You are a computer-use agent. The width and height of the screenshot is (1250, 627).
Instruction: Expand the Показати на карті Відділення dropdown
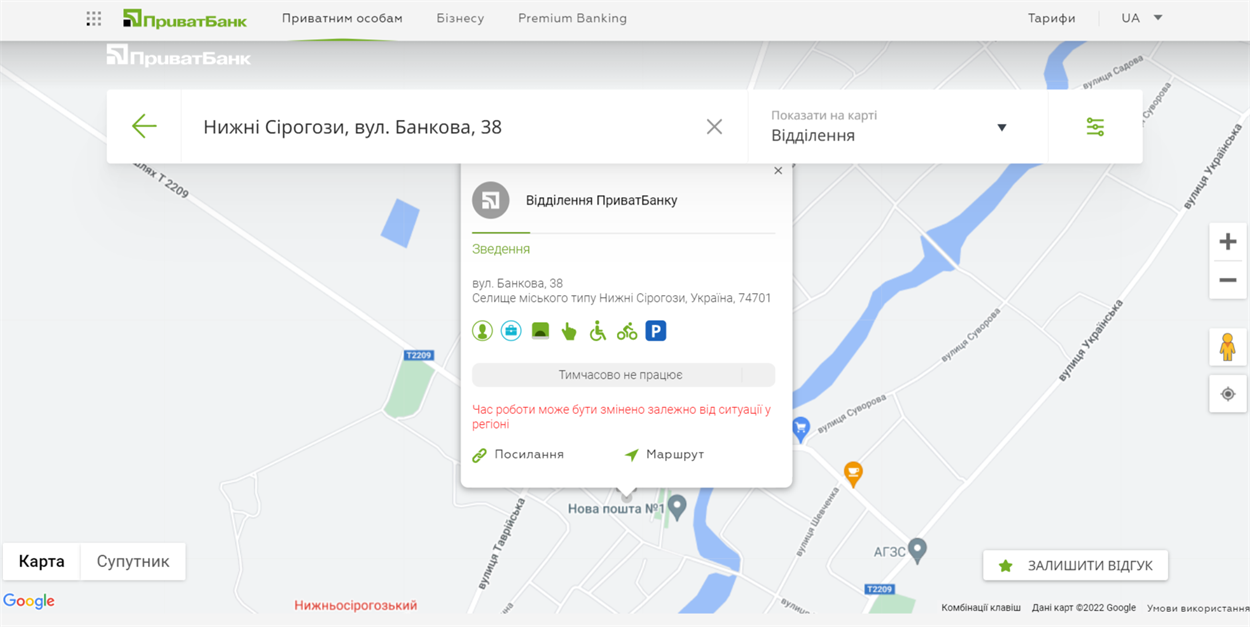point(898,127)
